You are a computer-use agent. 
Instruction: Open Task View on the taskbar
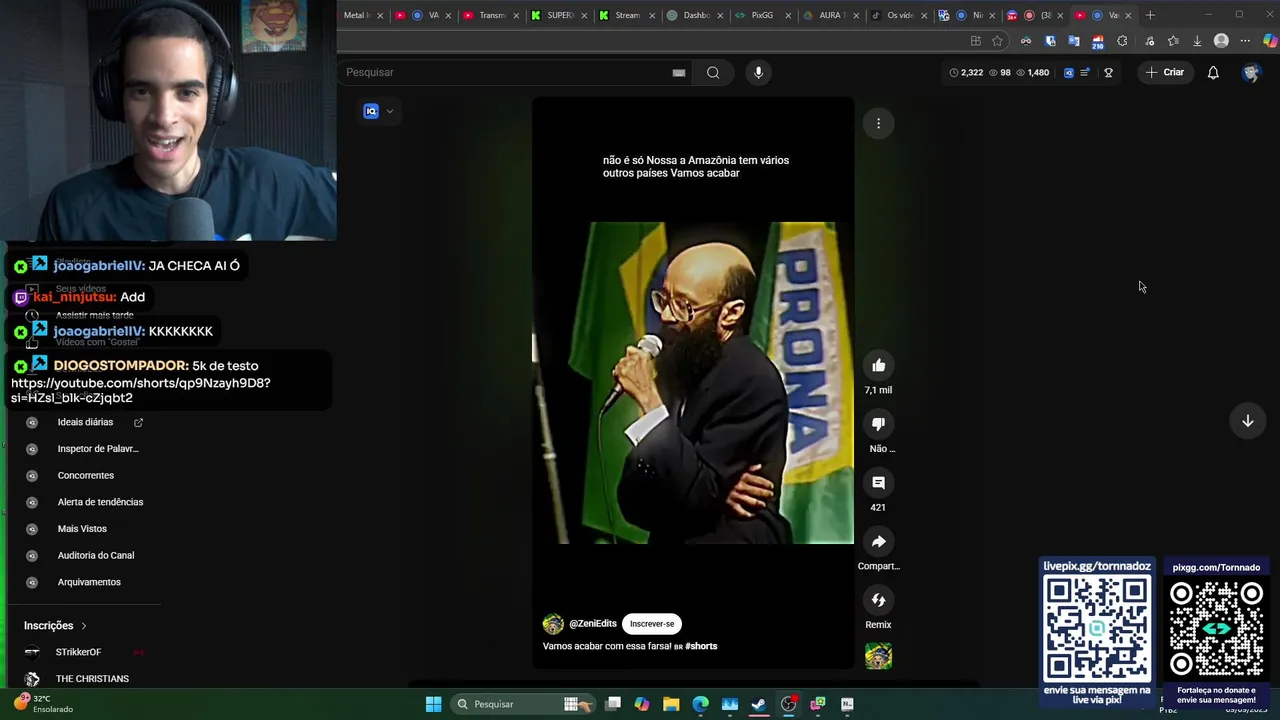click(x=613, y=704)
